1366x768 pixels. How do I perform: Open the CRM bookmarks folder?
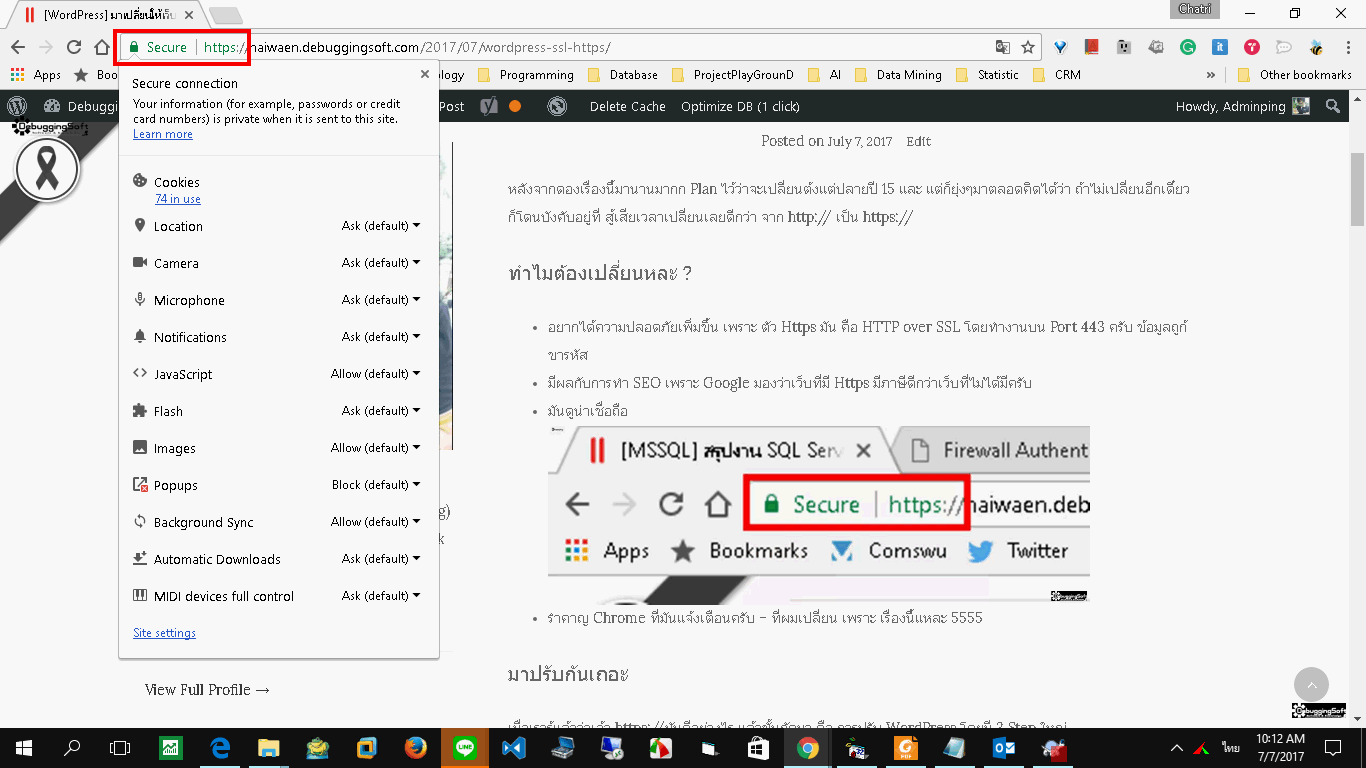pyautogui.click(x=1057, y=75)
